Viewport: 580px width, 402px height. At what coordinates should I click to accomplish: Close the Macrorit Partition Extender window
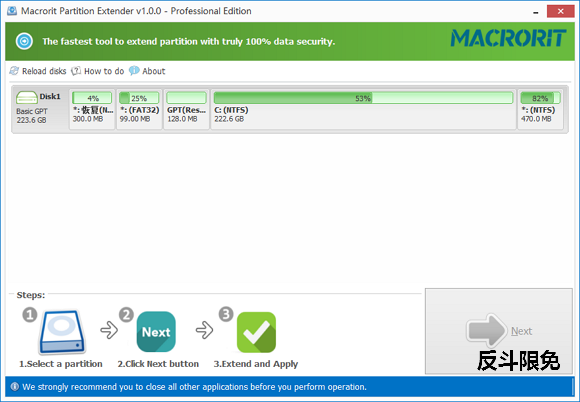pyautogui.click(x=560, y=11)
